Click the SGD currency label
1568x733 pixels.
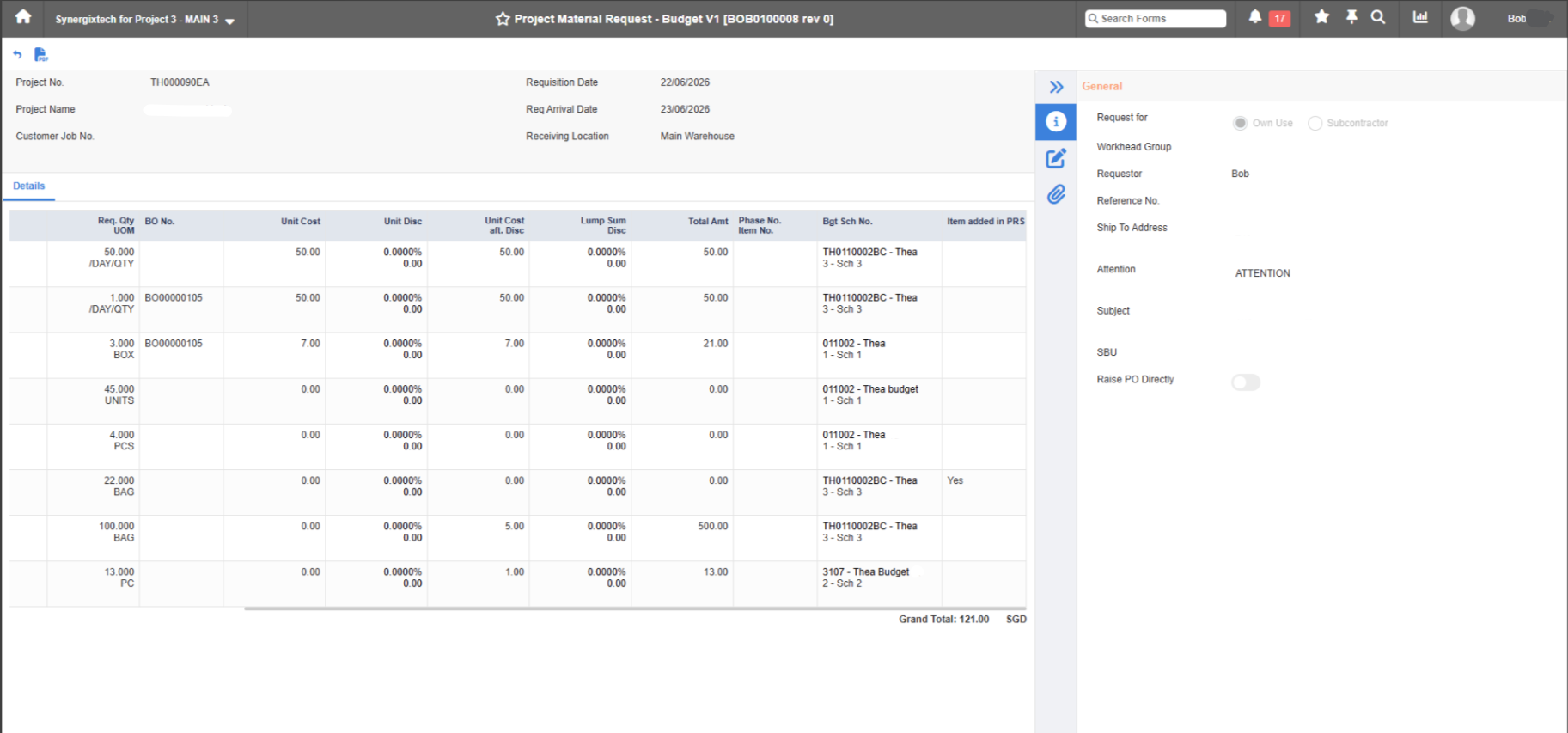coord(1016,619)
